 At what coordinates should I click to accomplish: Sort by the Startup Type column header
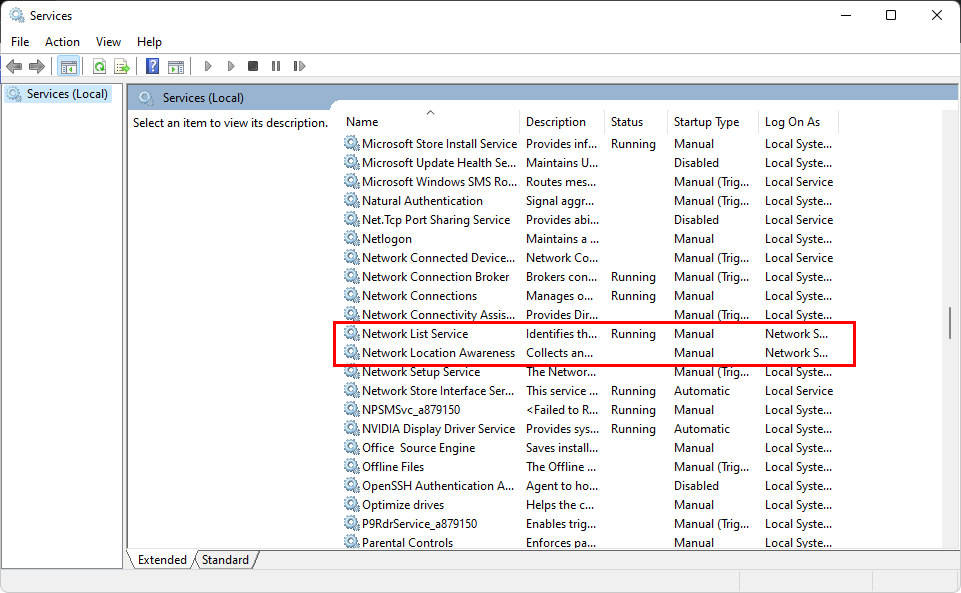pos(713,122)
